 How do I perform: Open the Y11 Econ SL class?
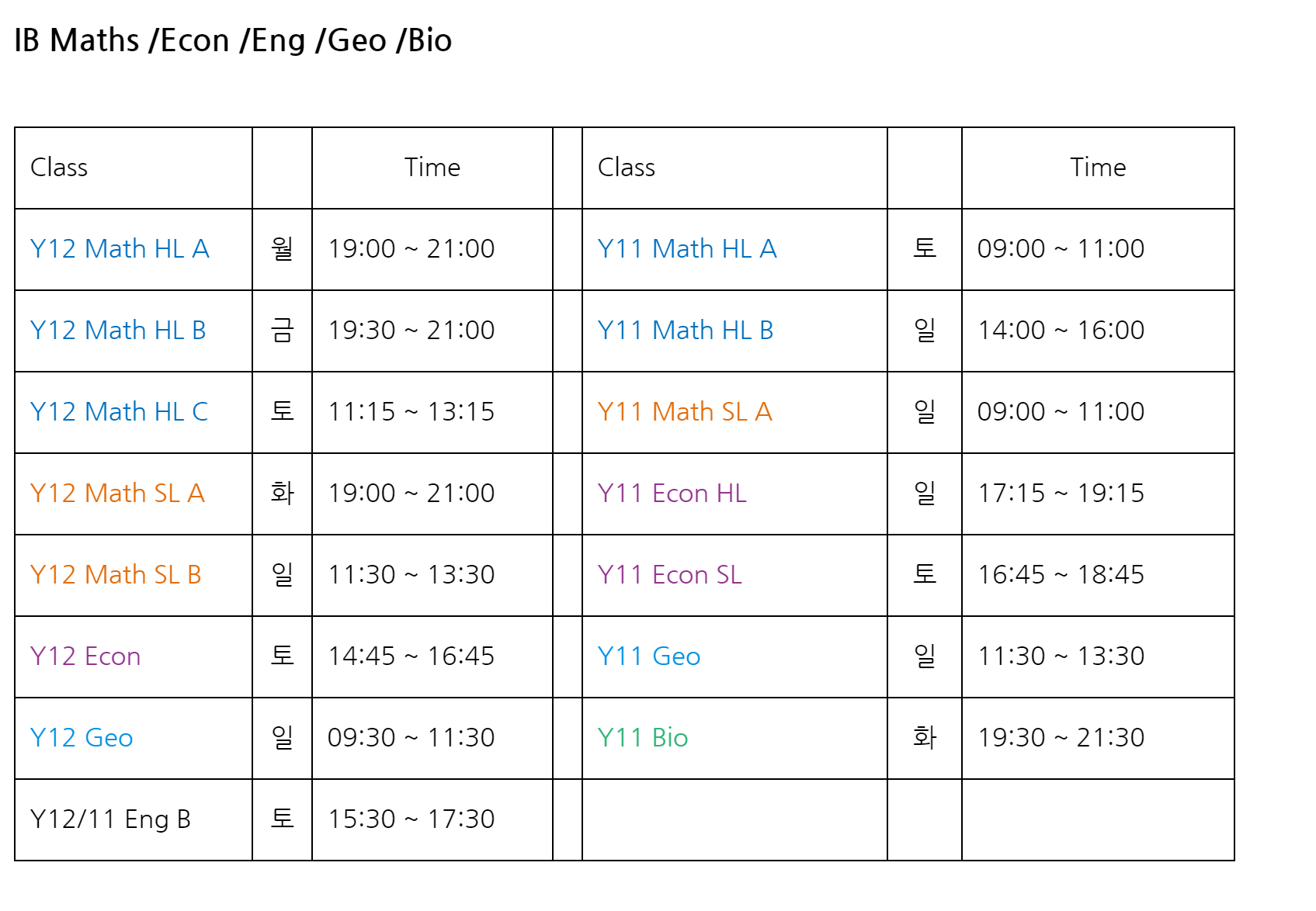(670, 575)
